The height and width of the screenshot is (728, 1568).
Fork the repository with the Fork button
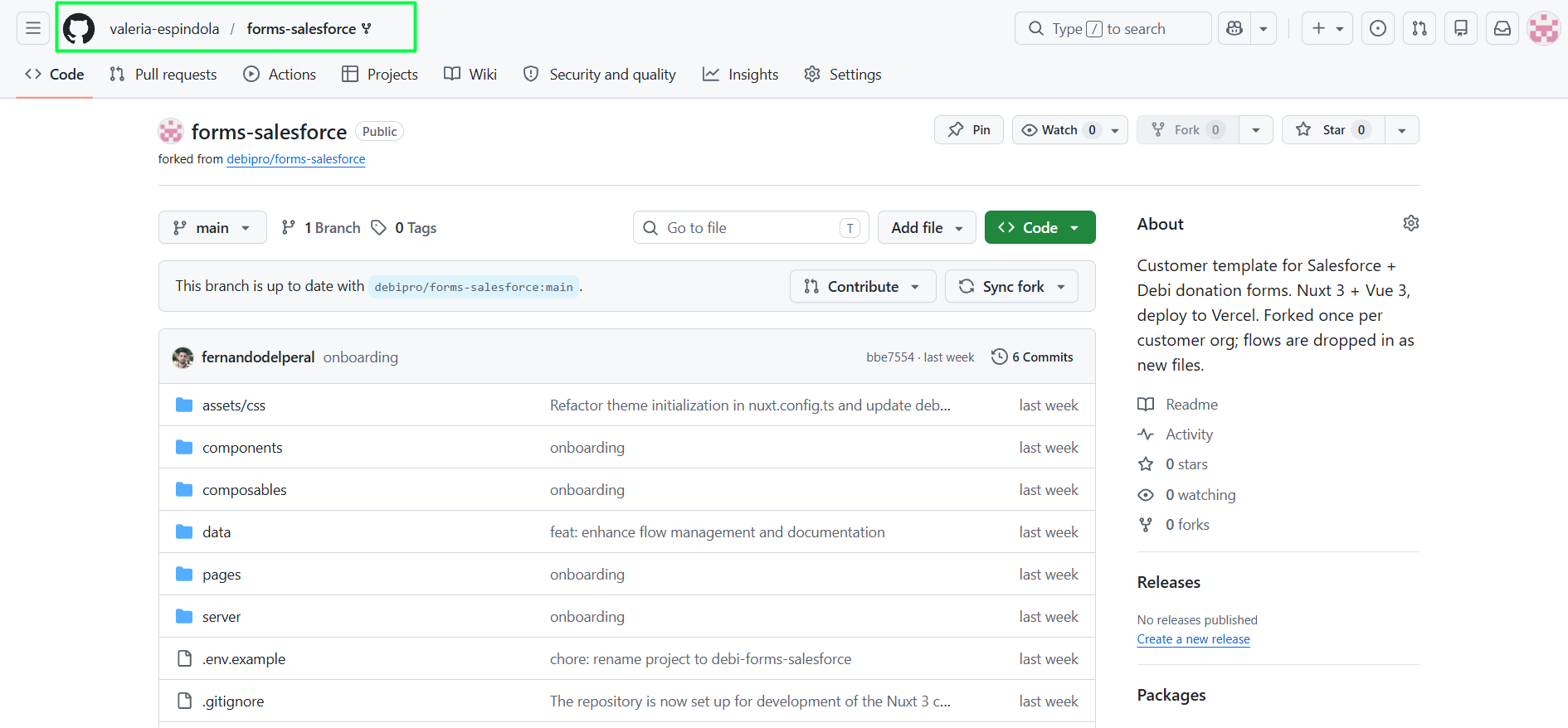tap(1188, 130)
